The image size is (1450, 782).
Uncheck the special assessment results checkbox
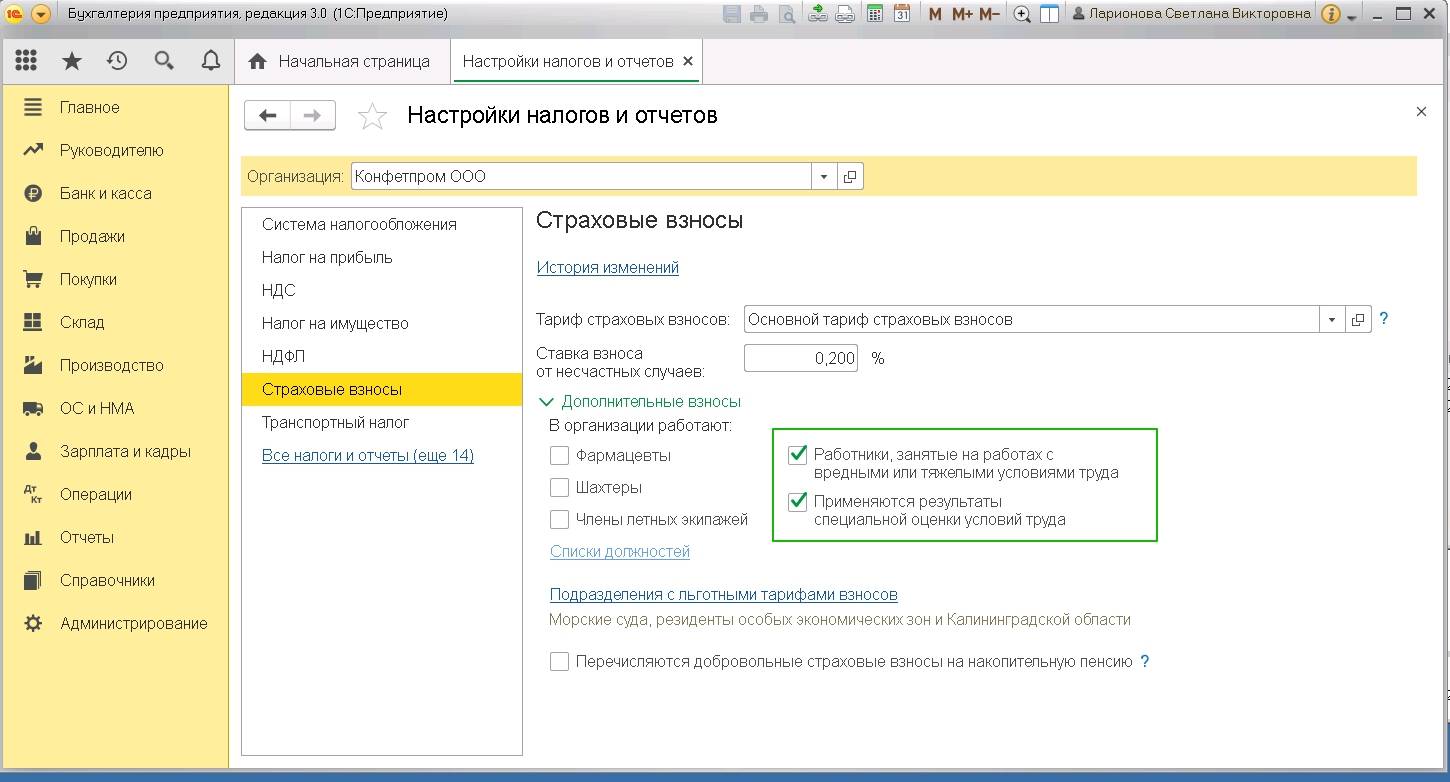coord(797,501)
